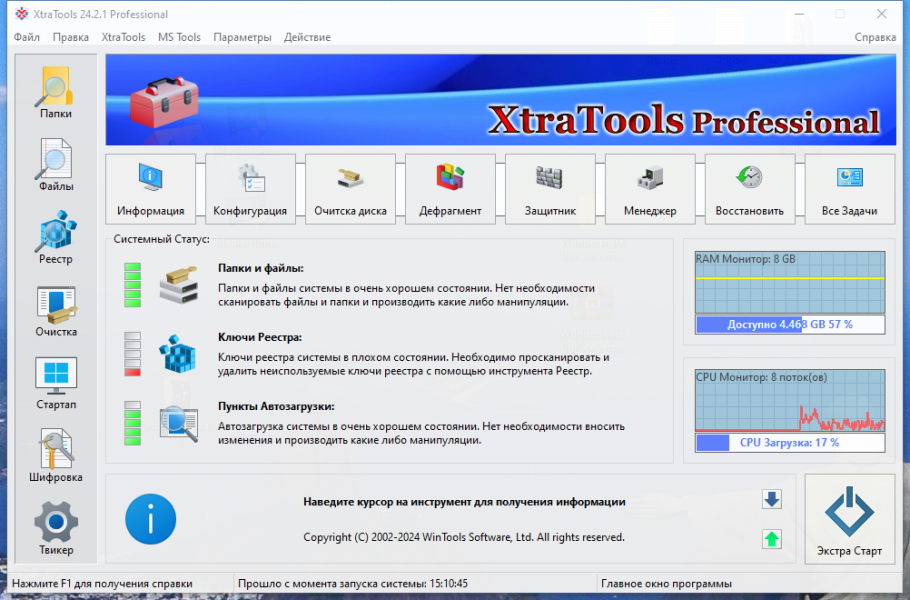The height and width of the screenshot is (600, 910).
Task: Click the blue info circle icon
Action: 150,519
